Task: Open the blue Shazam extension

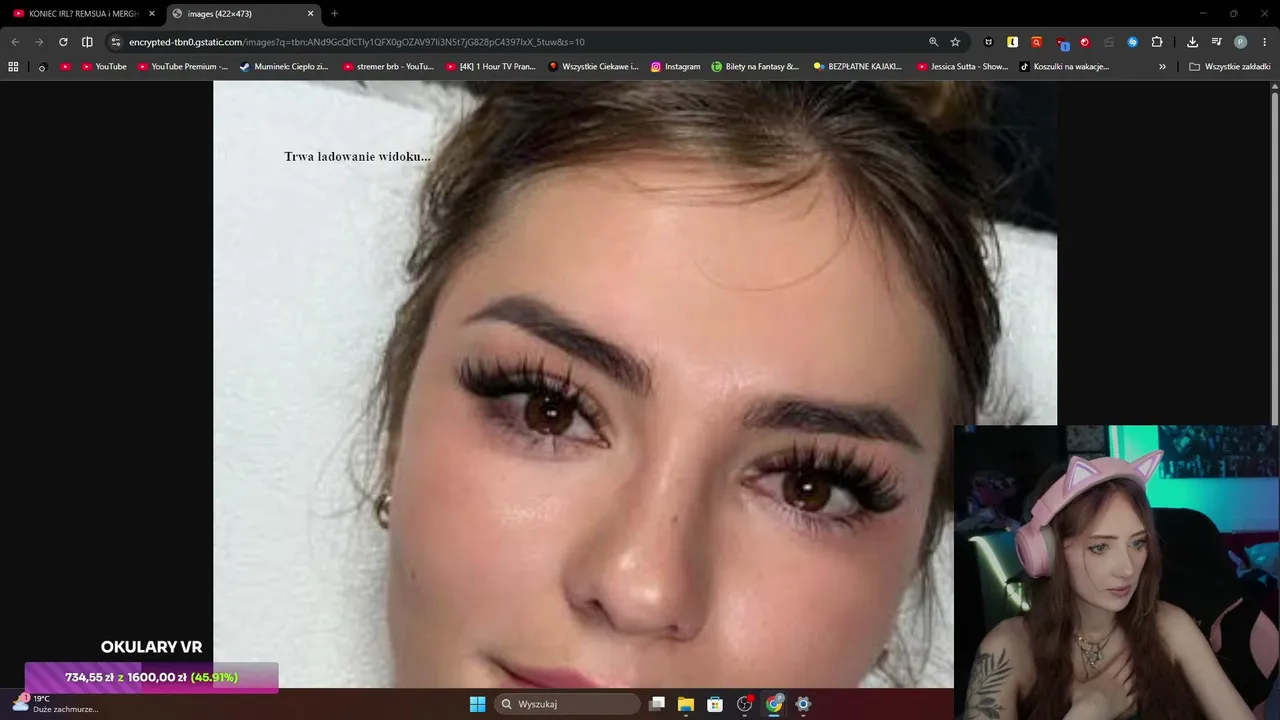Action: click(x=1133, y=42)
